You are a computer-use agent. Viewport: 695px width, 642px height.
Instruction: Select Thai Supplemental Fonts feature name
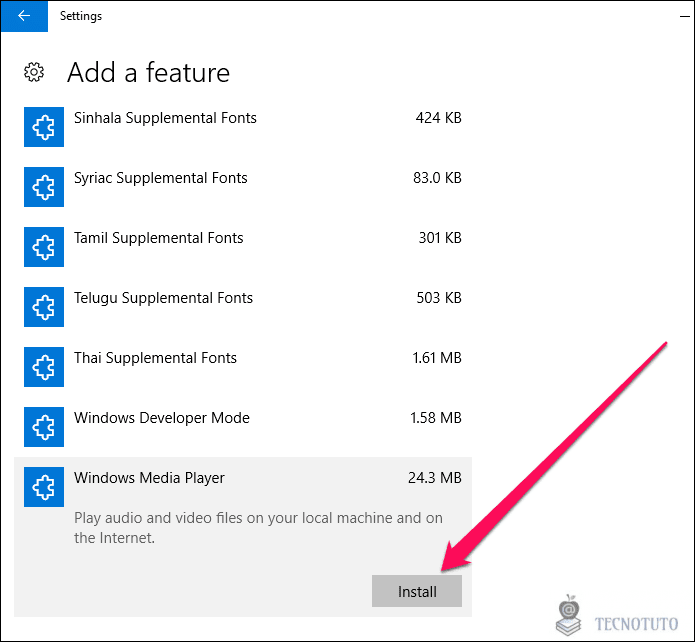click(x=155, y=358)
